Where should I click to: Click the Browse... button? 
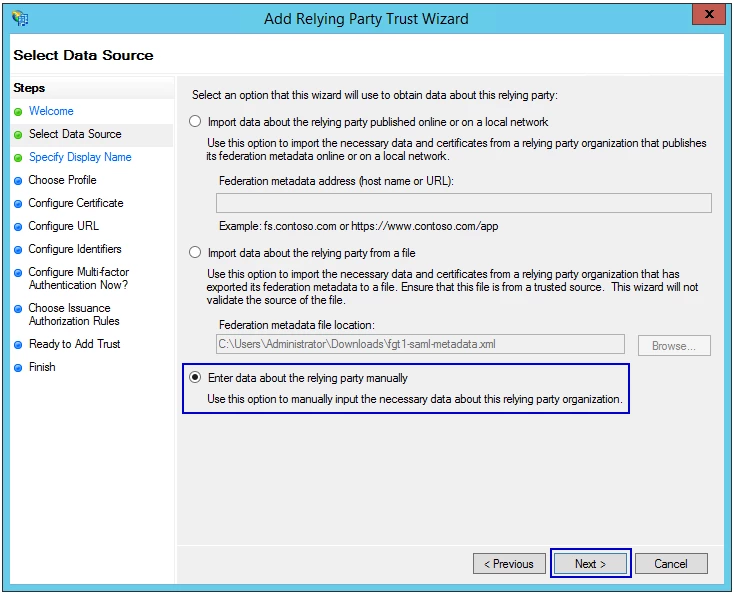[674, 346]
